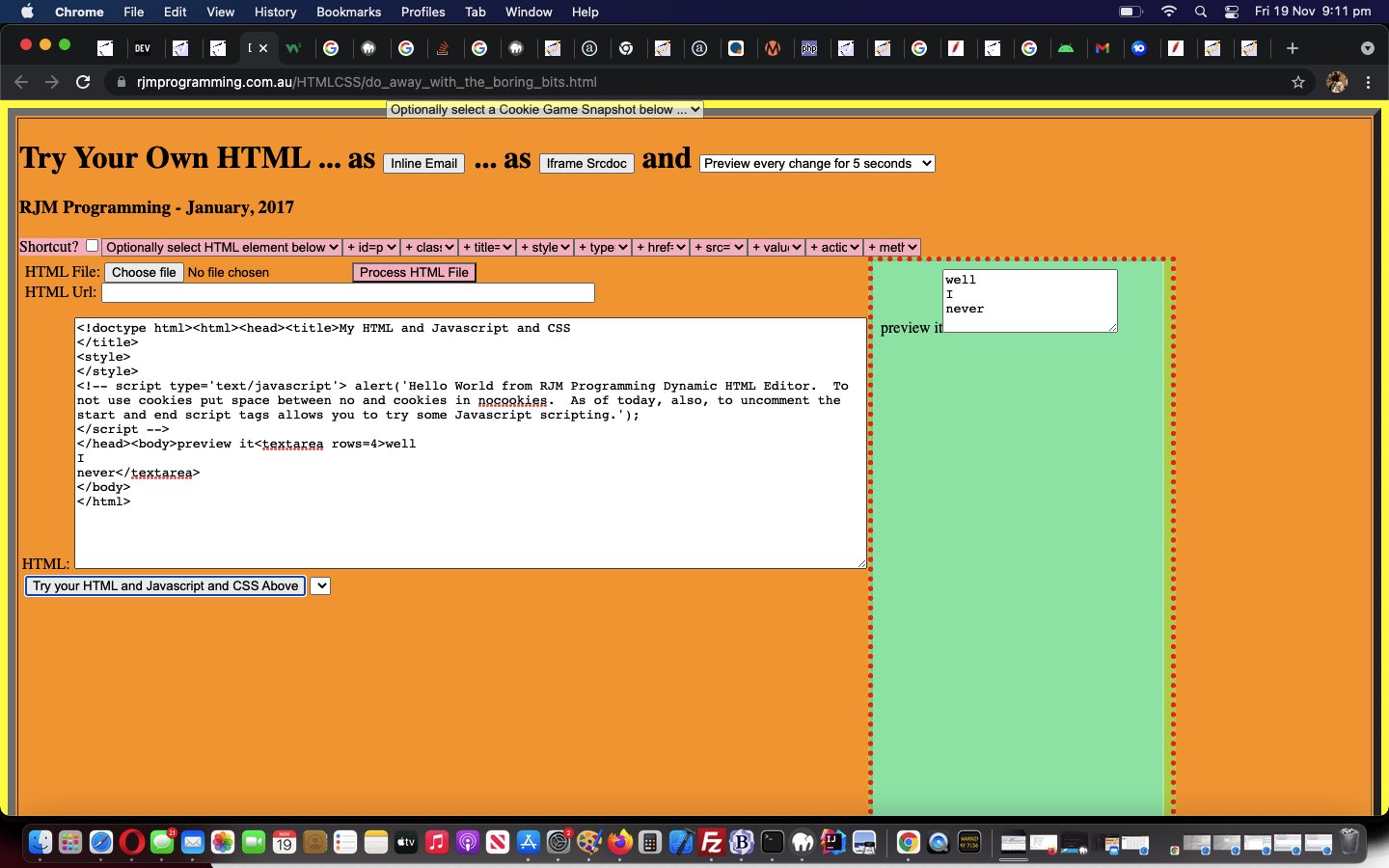Click the Choose file button
The height and width of the screenshot is (868, 1389).
(x=144, y=273)
